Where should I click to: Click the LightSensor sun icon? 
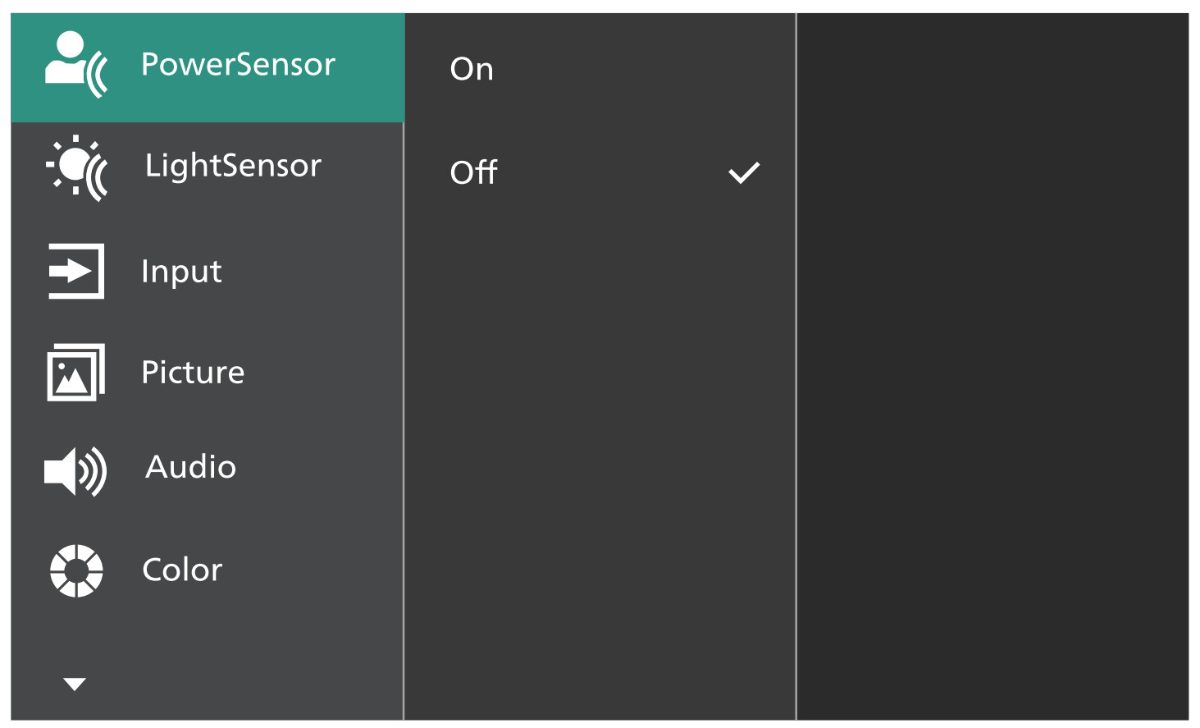point(76,167)
